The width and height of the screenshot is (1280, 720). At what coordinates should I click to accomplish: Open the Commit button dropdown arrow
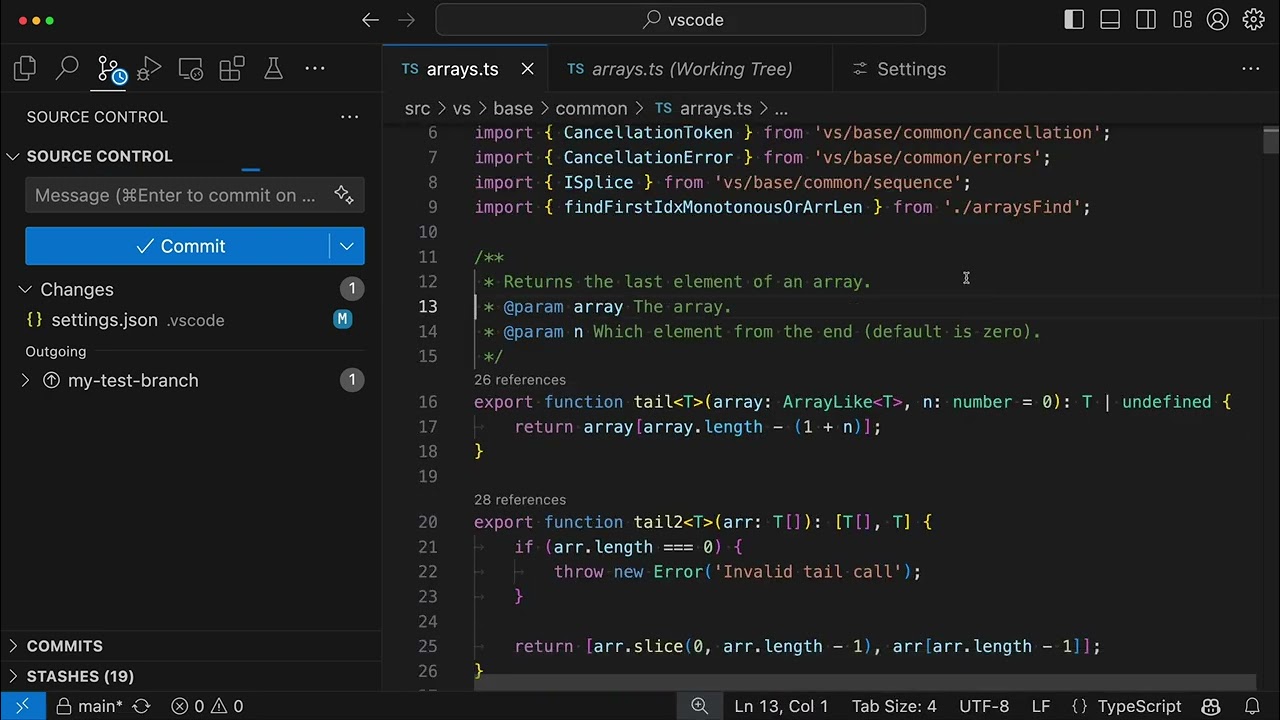point(347,246)
